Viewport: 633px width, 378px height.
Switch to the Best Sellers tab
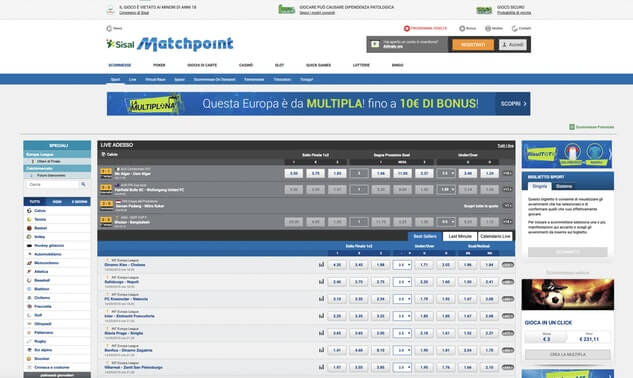click(x=425, y=236)
